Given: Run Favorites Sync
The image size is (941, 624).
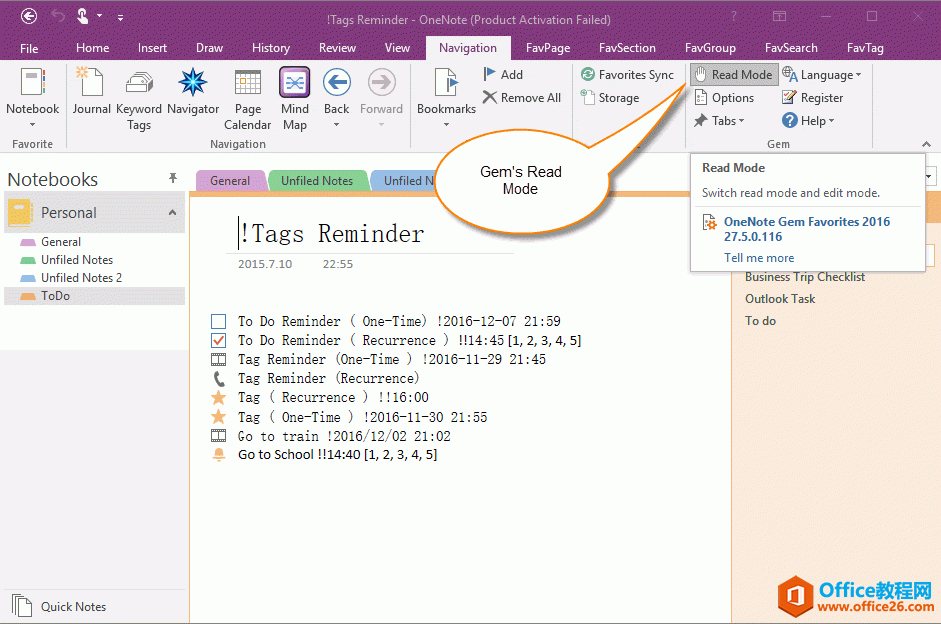Looking at the screenshot, I should pyautogui.click(x=628, y=74).
